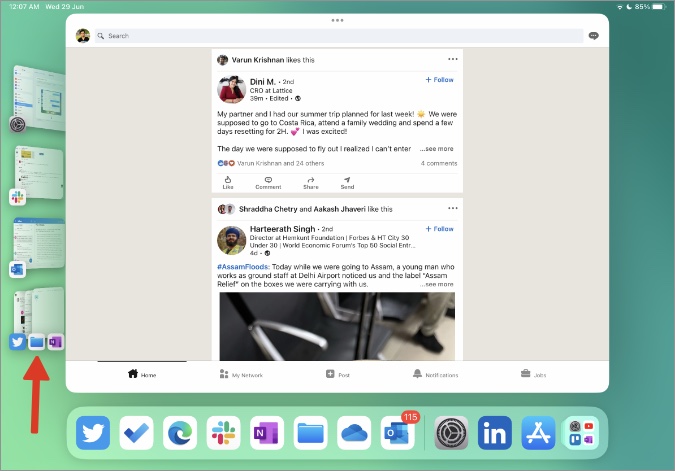
Task: Open the #AssamFloods hashtag link
Action: (x=243, y=266)
